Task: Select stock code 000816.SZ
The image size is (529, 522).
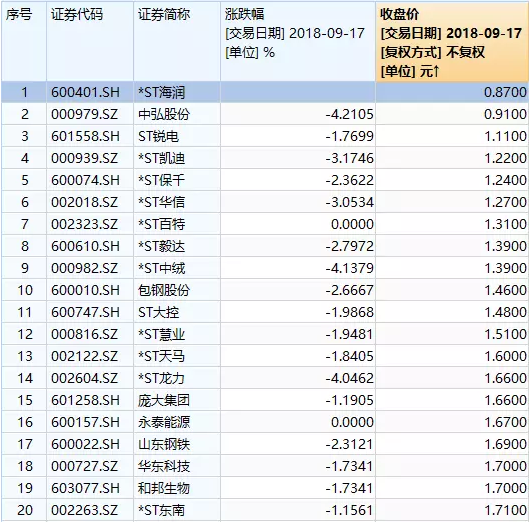Action: click(x=84, y=334)
